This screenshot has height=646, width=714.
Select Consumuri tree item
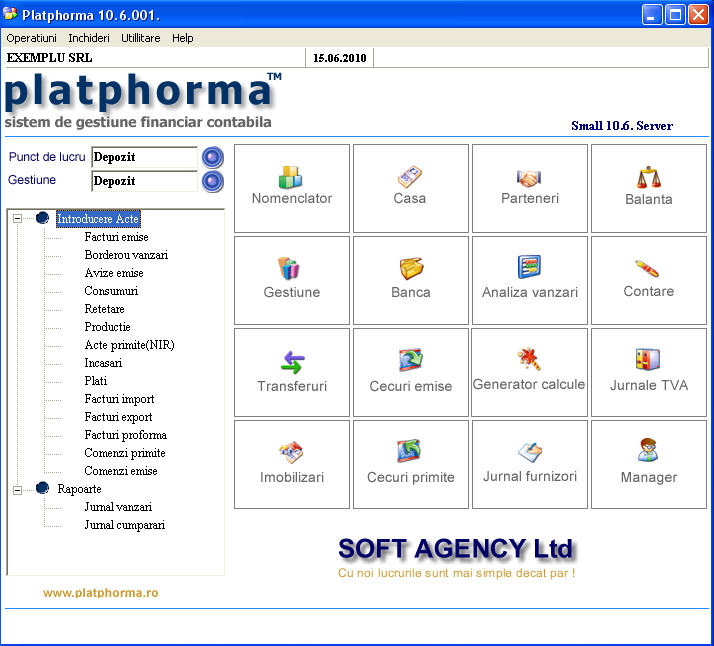pos(111,291)
